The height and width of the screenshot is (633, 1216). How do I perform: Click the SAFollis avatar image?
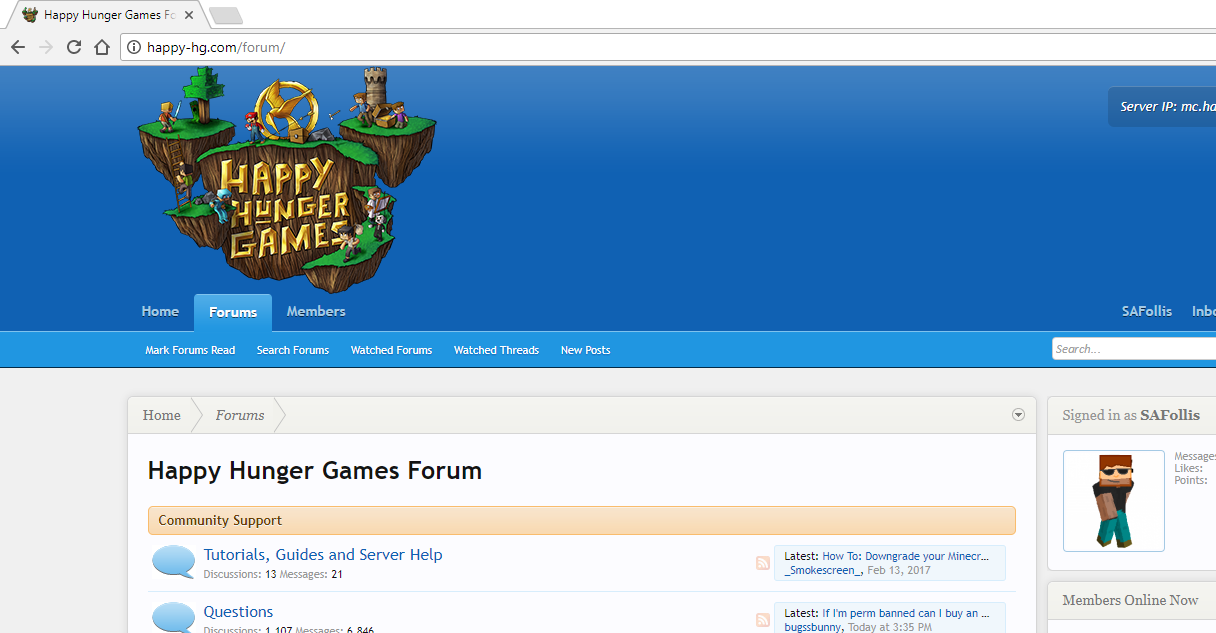tap(1114, 500)
